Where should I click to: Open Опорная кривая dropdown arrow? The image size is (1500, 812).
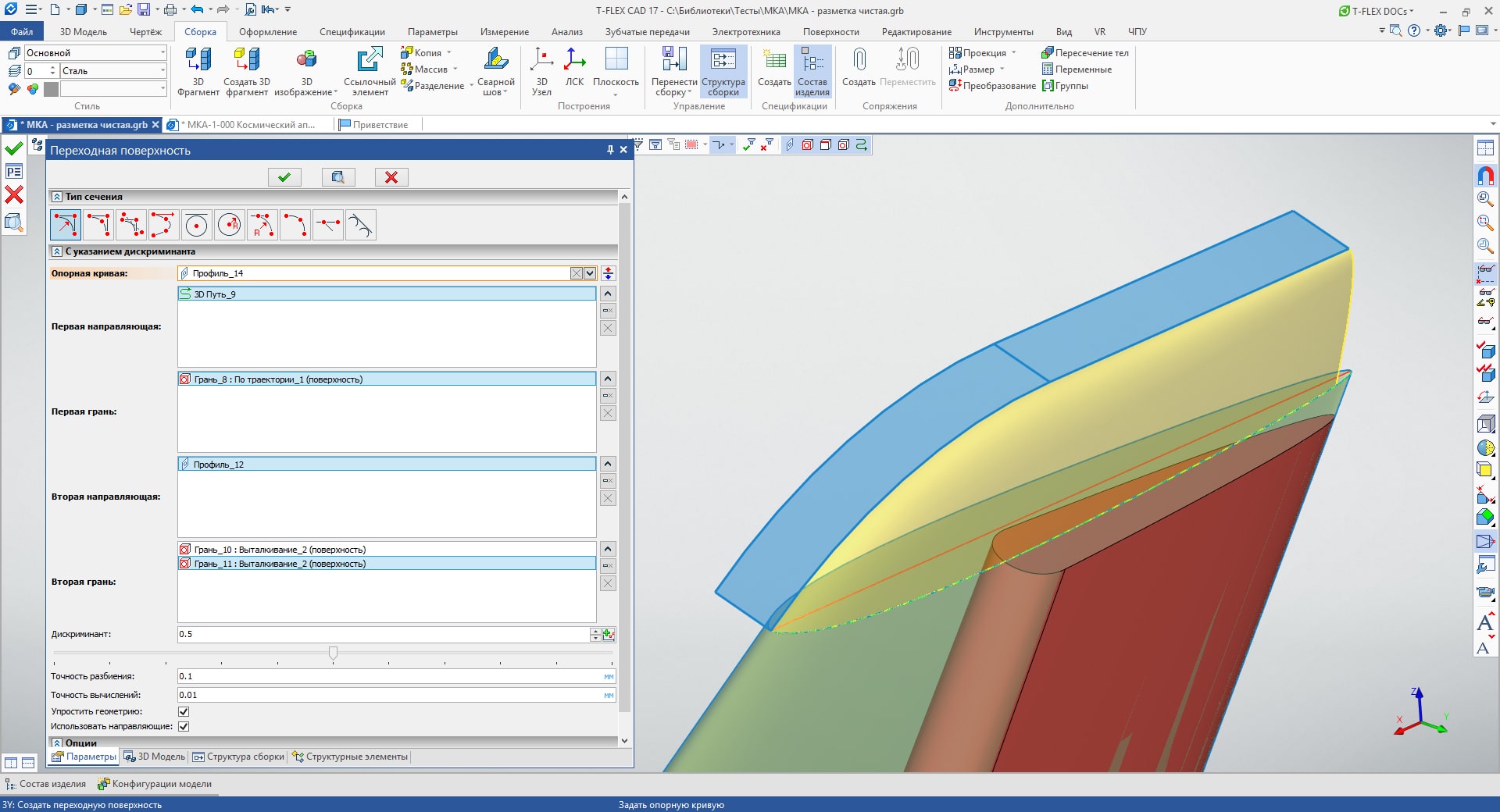tap(591, 273)
